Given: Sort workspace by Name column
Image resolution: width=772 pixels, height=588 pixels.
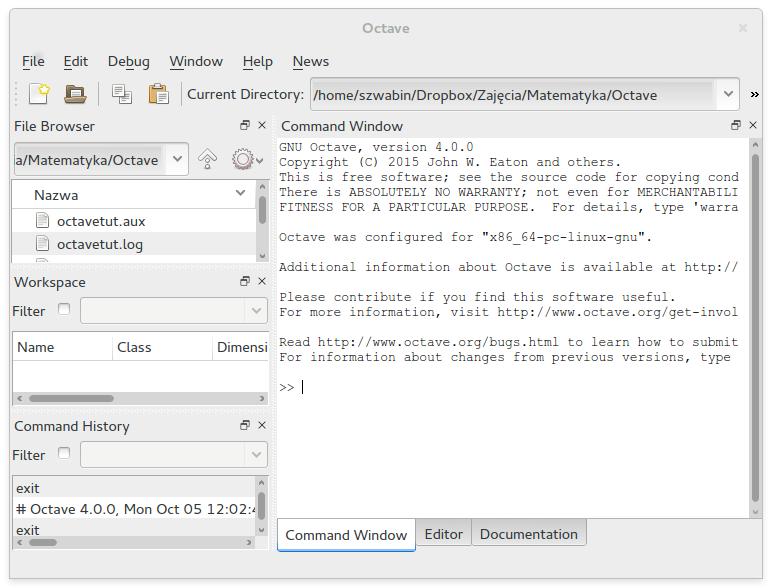Looking at the screenshot, I should (63, 347).
